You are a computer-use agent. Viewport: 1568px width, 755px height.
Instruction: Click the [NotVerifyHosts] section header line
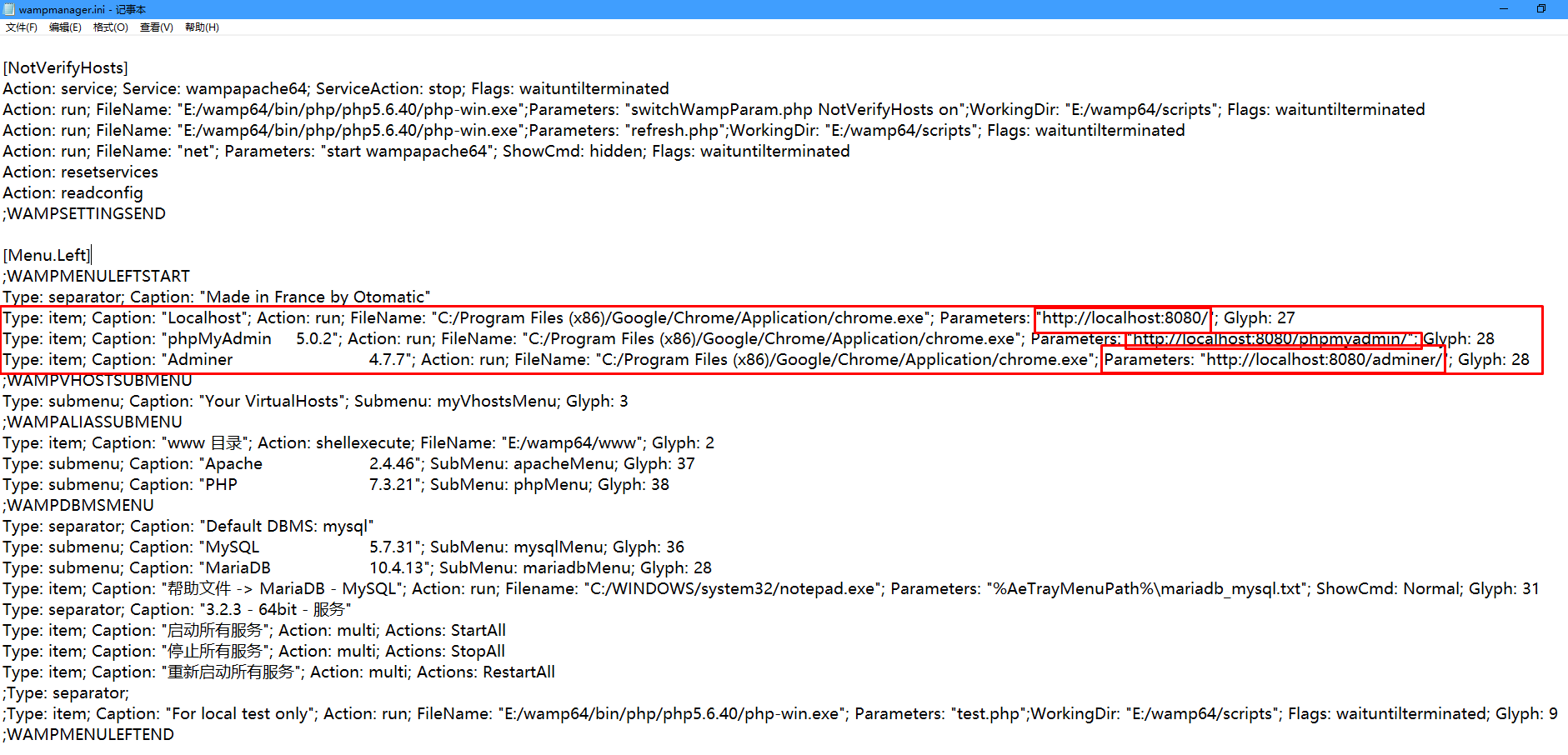coord(66,68)
